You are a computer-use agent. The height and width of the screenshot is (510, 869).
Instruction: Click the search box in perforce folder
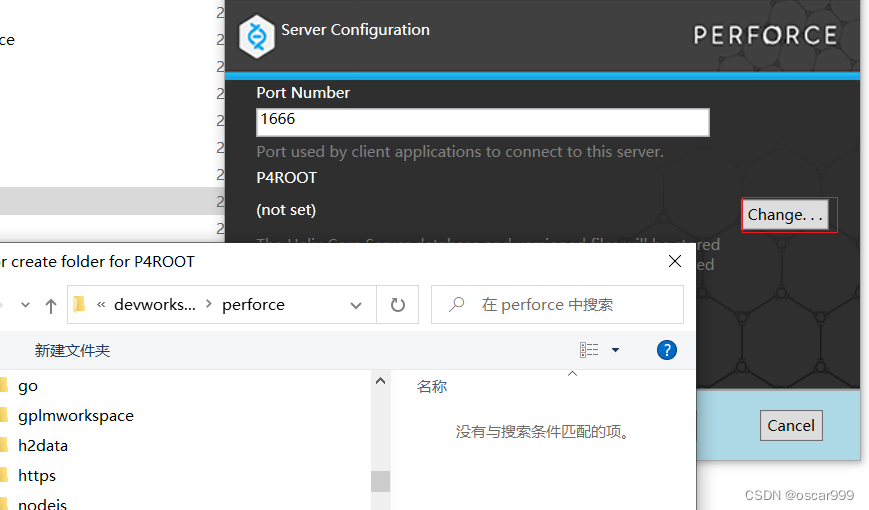(557, 304)
